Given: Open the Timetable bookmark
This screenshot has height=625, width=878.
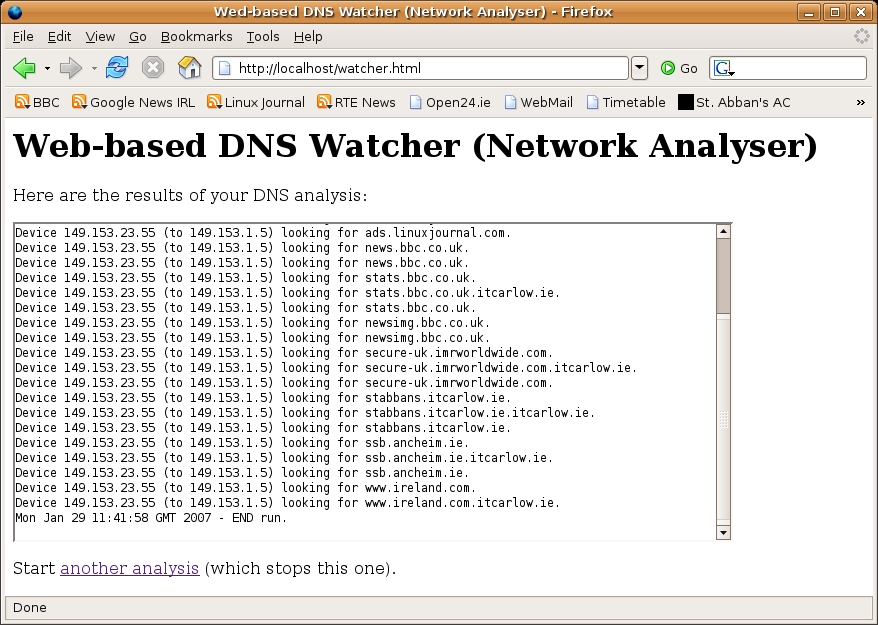Looking at the screenshot, I should pyautogui.click(x=625, y=102).
